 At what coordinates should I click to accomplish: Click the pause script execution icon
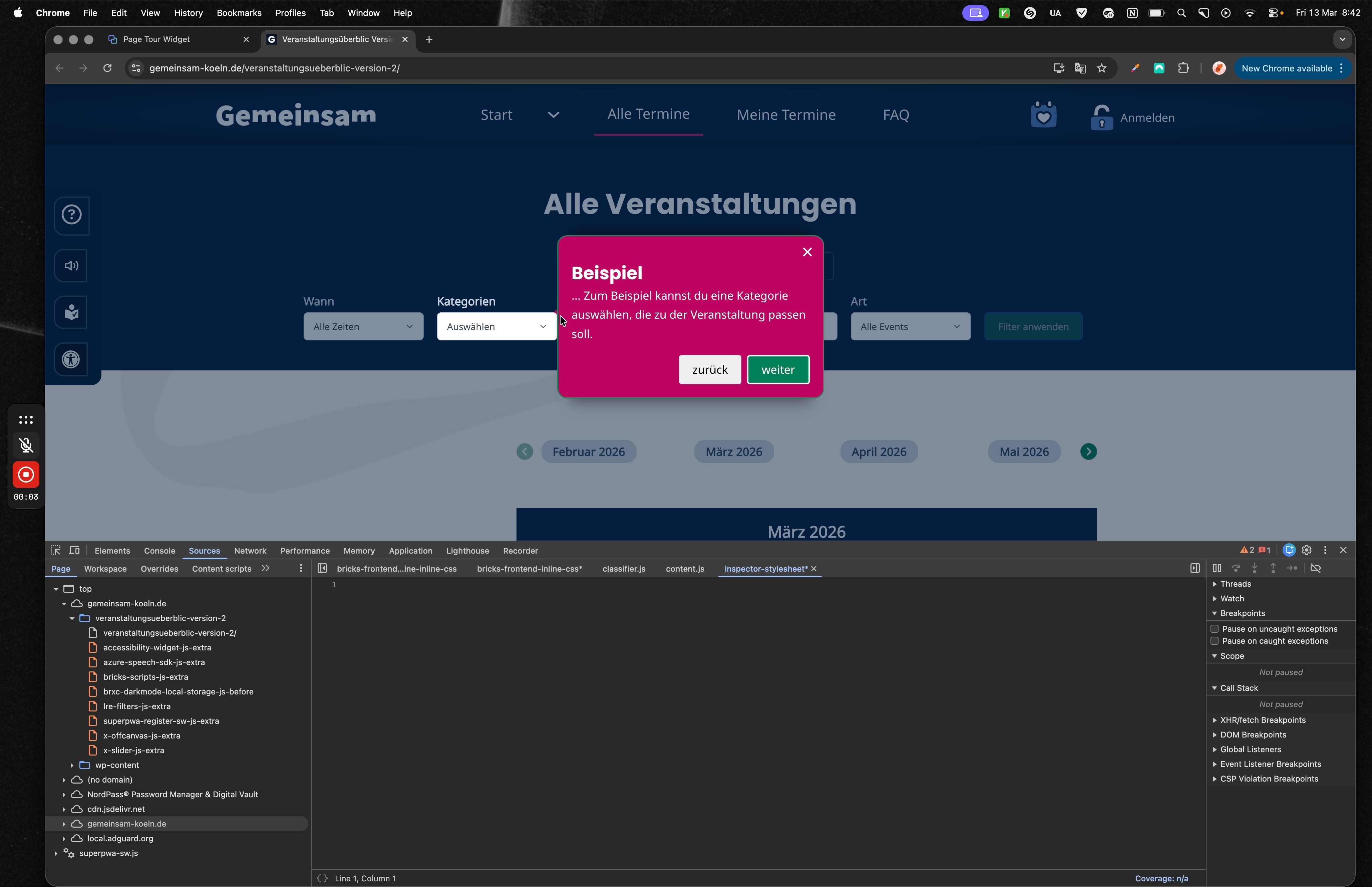coord(1217,569)
